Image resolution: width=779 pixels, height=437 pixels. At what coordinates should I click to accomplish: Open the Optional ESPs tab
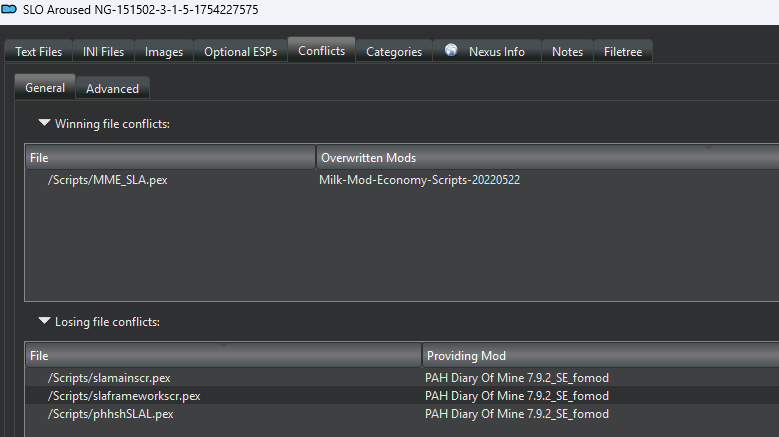tap(240, 52)
